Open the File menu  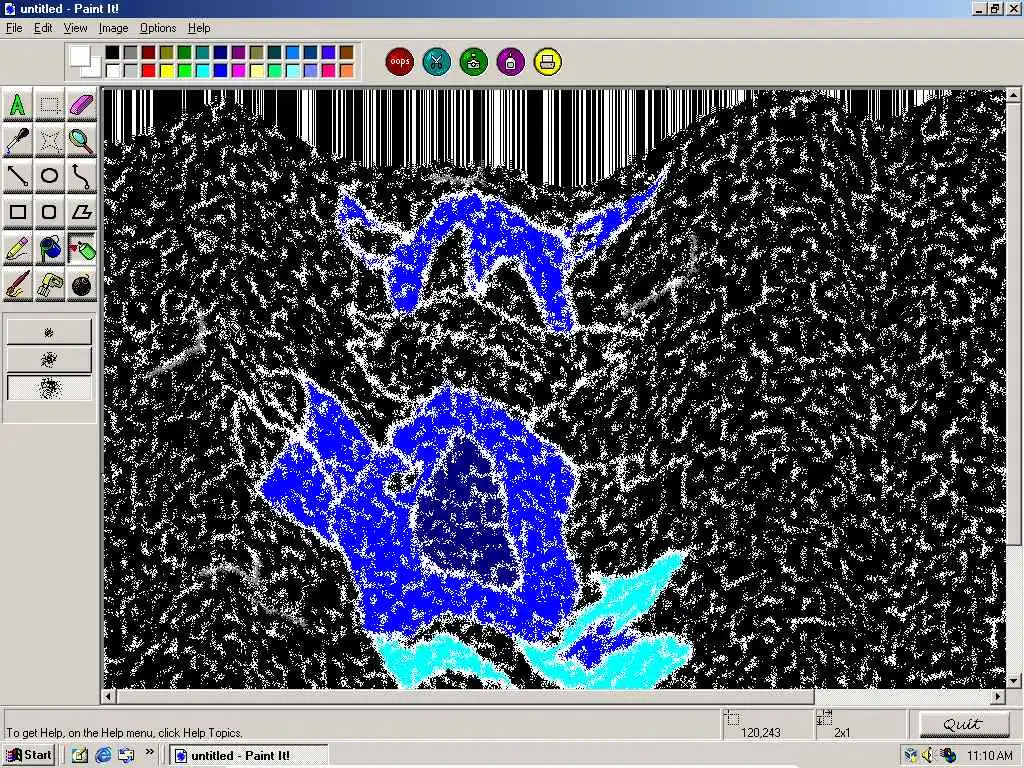pos(14,28)
